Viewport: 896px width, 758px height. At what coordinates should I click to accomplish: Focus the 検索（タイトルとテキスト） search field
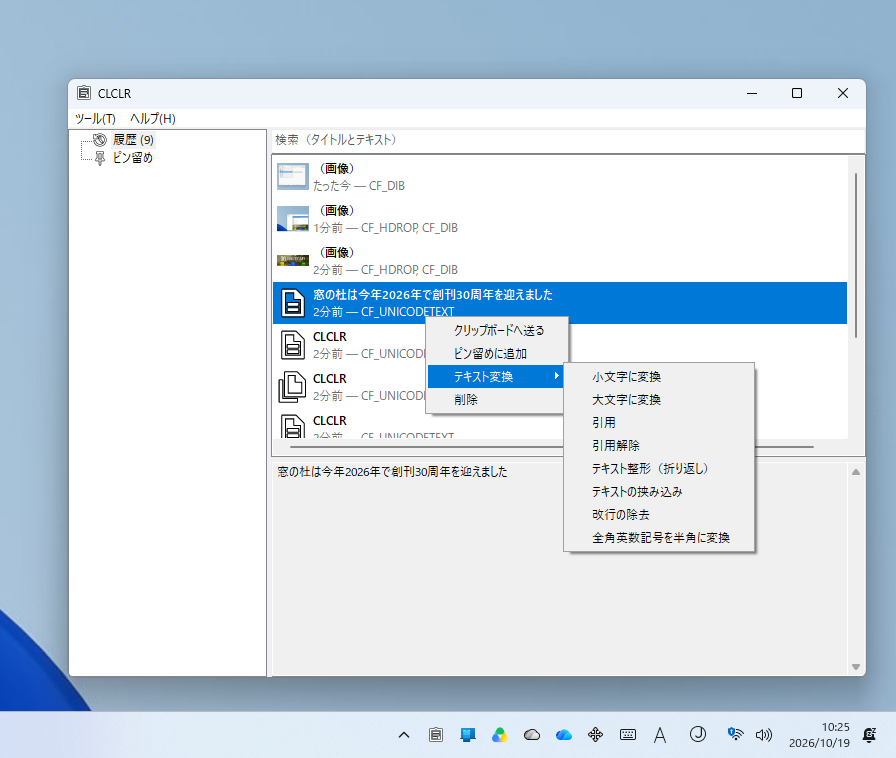pos(568,140)
